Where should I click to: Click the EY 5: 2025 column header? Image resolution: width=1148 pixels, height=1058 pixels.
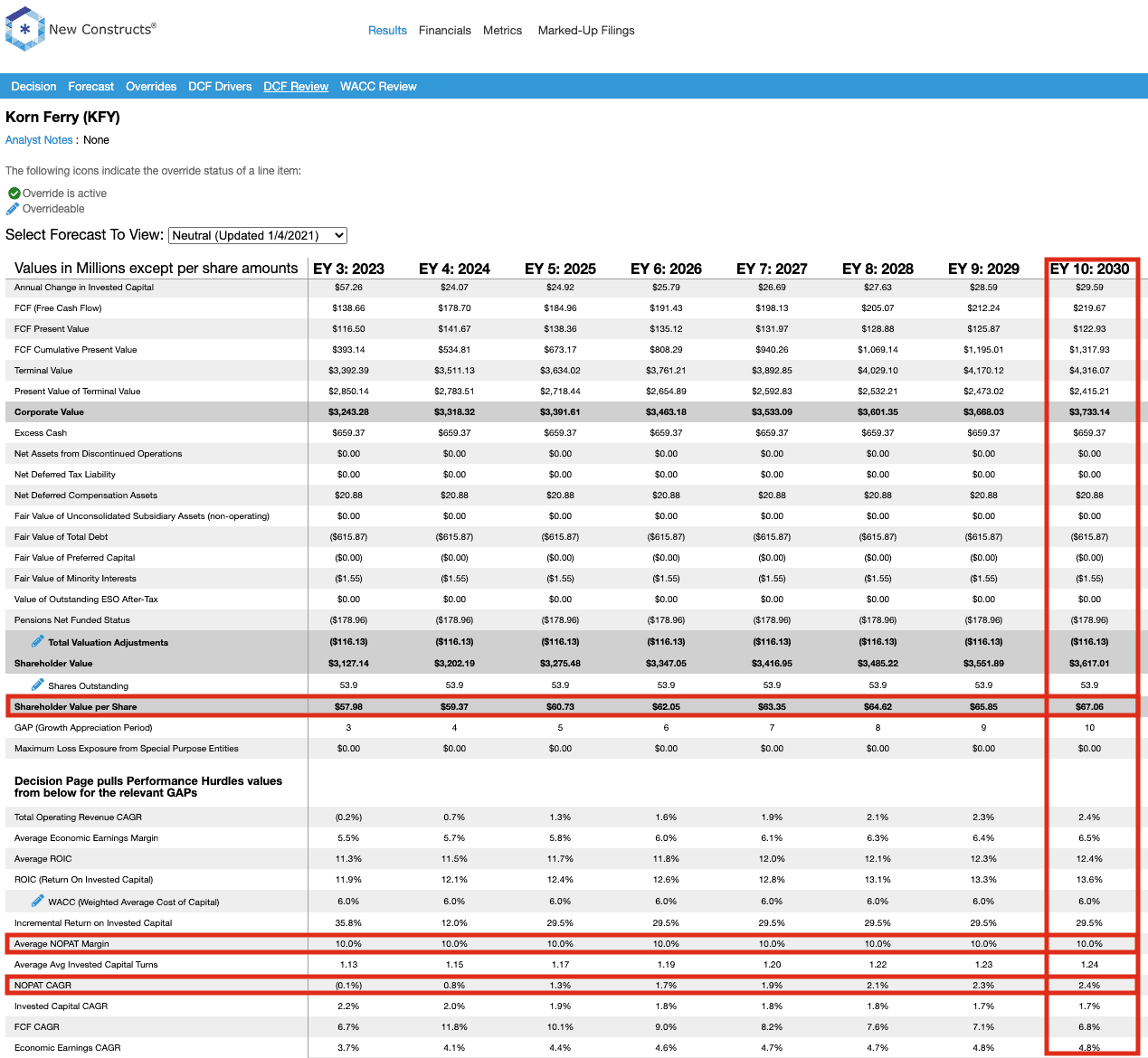click(x=560, y=269)
